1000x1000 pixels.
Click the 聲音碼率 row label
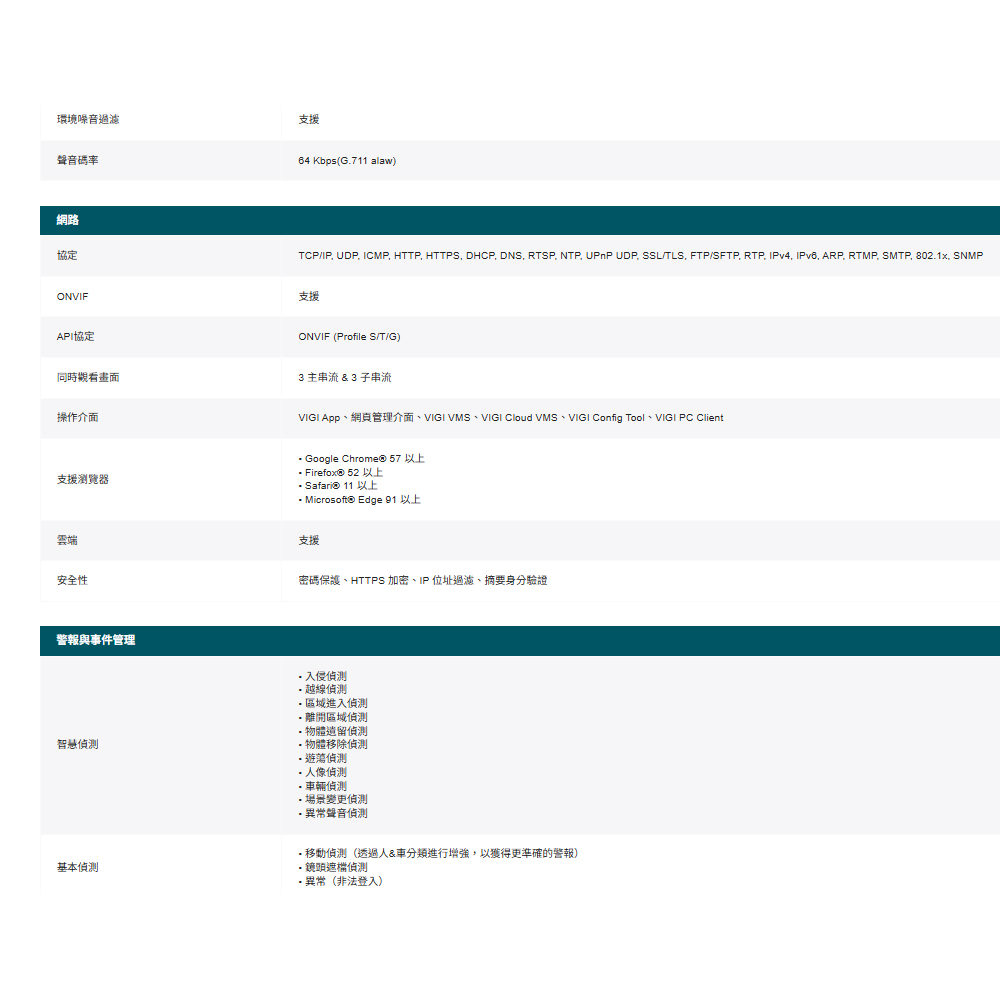point(77,161)
